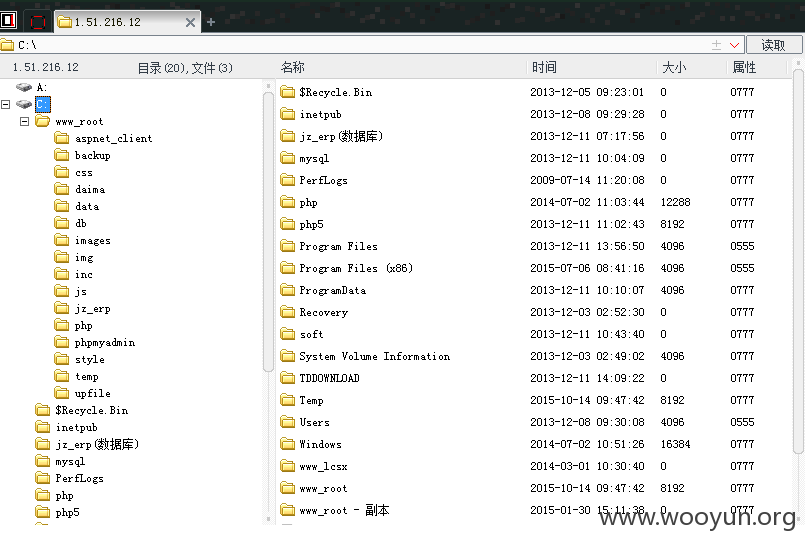The image size is (805, 546).
Task: Click the Program Files (x86) folder icon
Action: (x=288, y=268)
